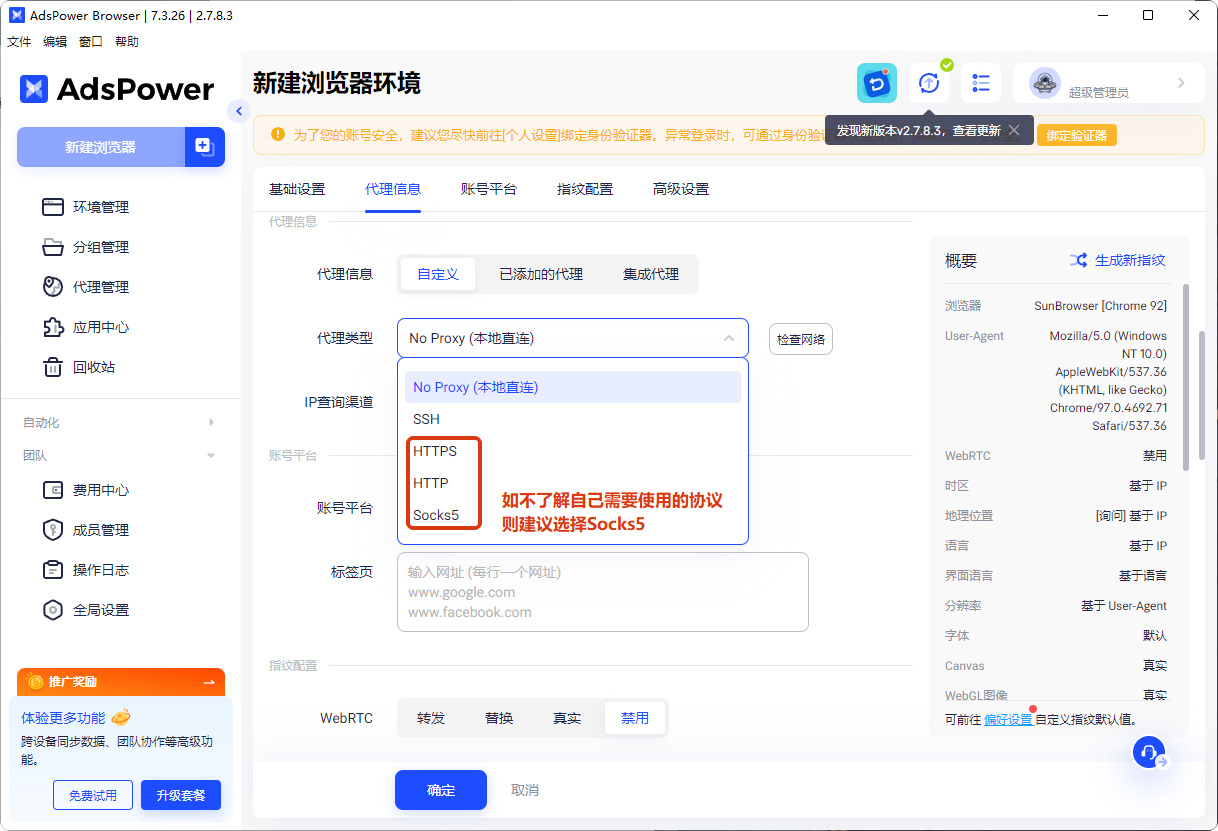The width and height of the screenshot is (1218, 831).
Task: Open the task list icon in header
Action: click(981, 83)
